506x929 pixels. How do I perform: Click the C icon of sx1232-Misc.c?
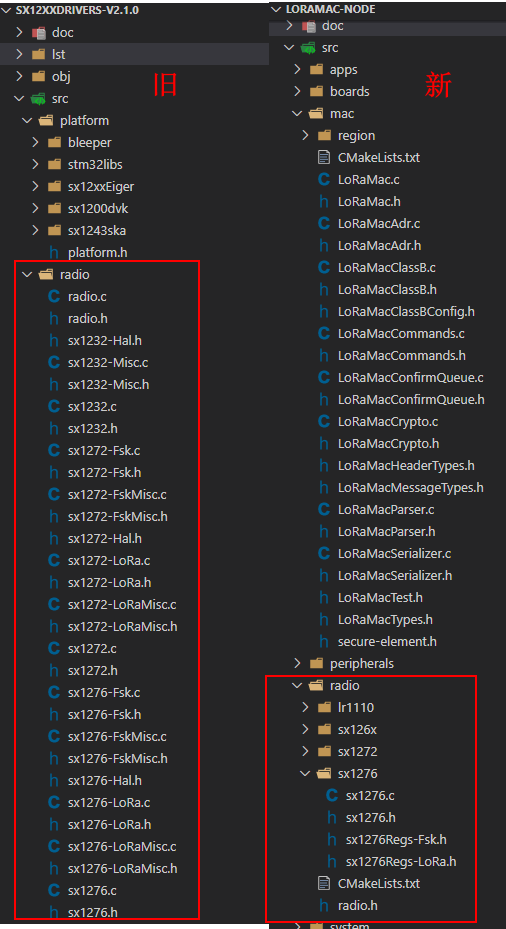click(x=54, y=362)
